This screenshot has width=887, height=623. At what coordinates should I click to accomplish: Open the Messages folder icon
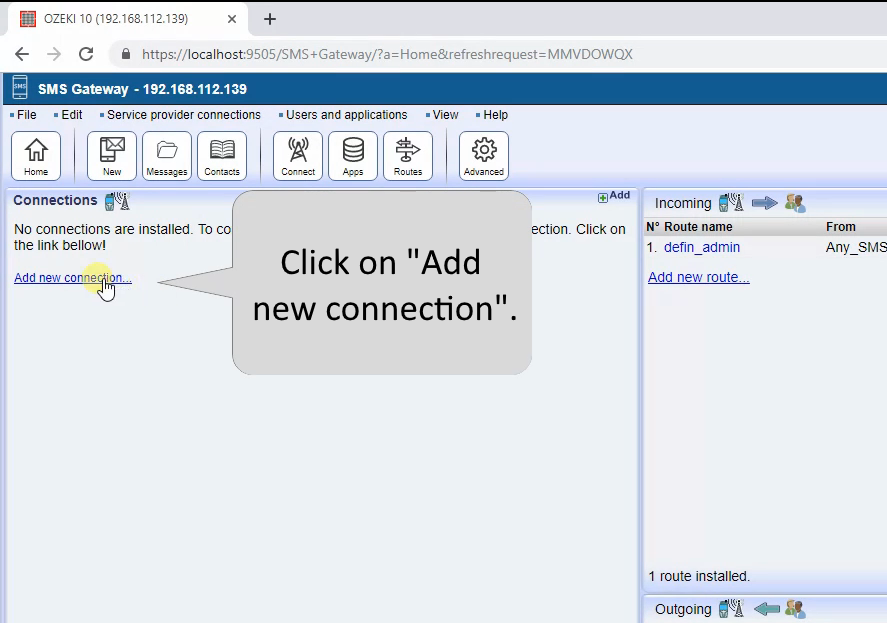click(x=167, y=156)
